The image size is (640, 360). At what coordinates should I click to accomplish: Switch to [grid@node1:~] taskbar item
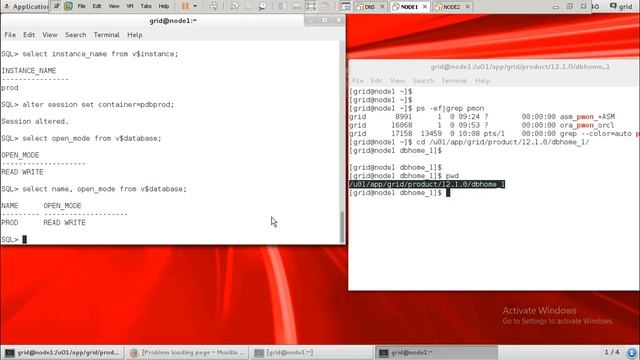(311, 352)
